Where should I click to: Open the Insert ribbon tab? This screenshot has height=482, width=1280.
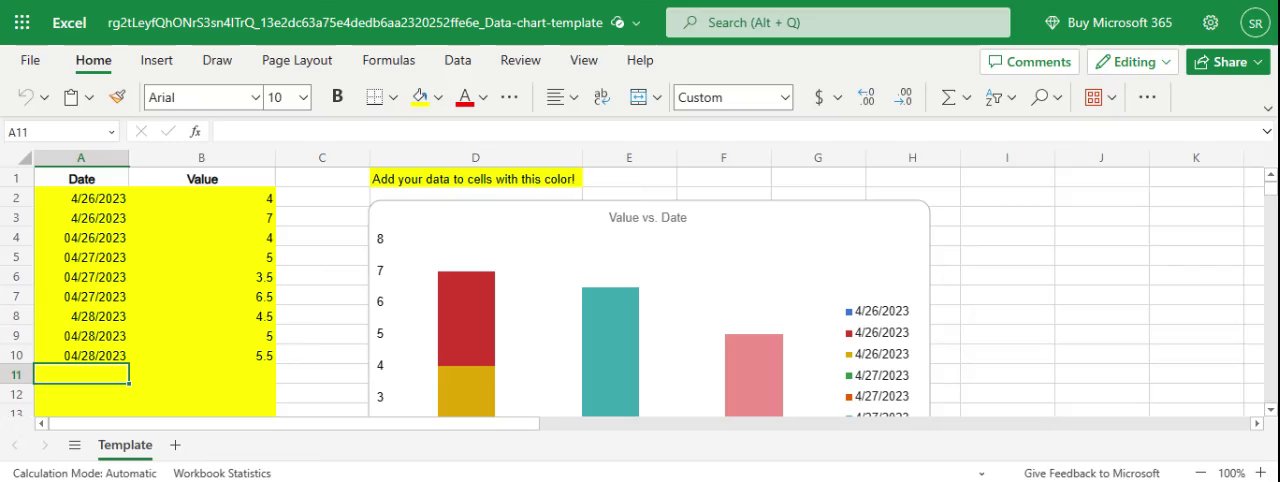(x=156, y=60)
